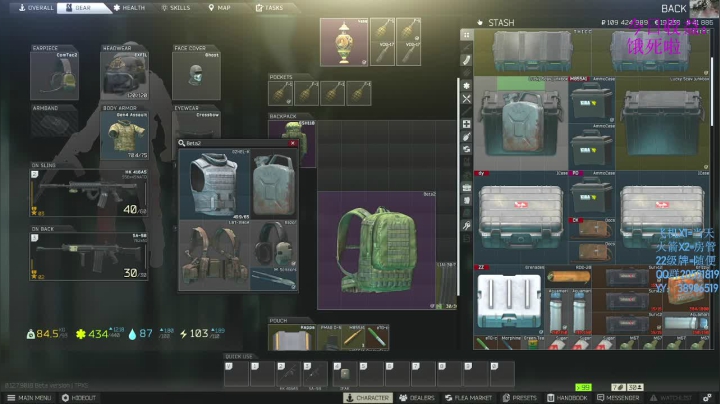The height and width of the screenshot is (404, 720).
Task: Select the Morphine injector in stash
Action: click(x=509, y=342)
